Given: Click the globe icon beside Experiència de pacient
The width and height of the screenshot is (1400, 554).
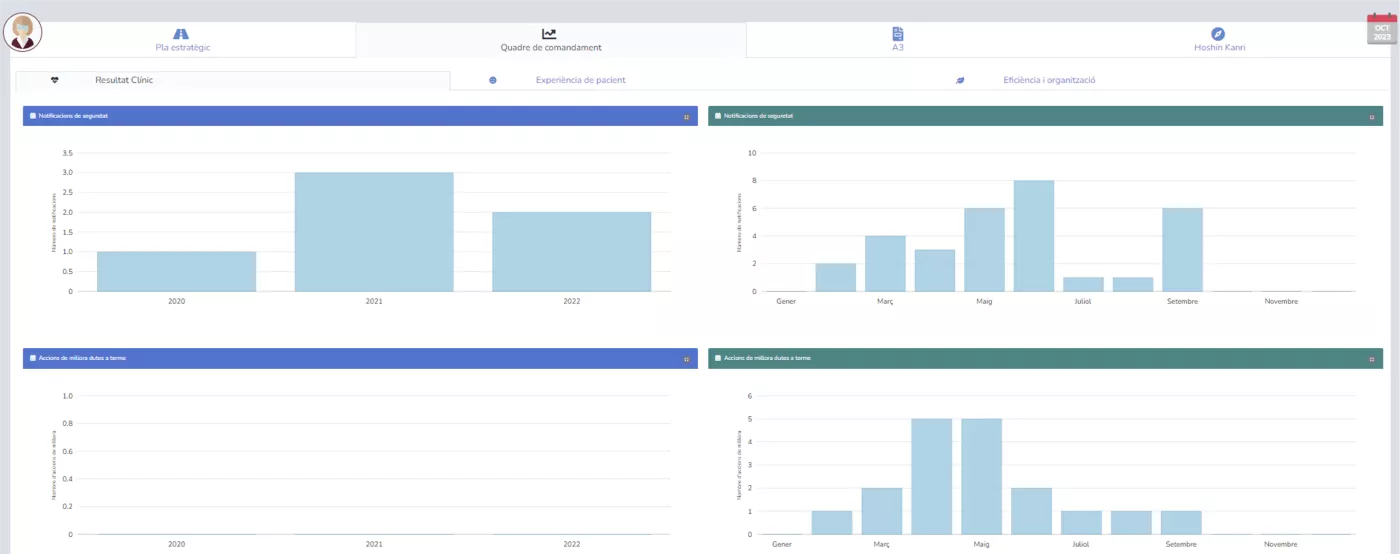Looking at the screenshot, I should point(493,80).
